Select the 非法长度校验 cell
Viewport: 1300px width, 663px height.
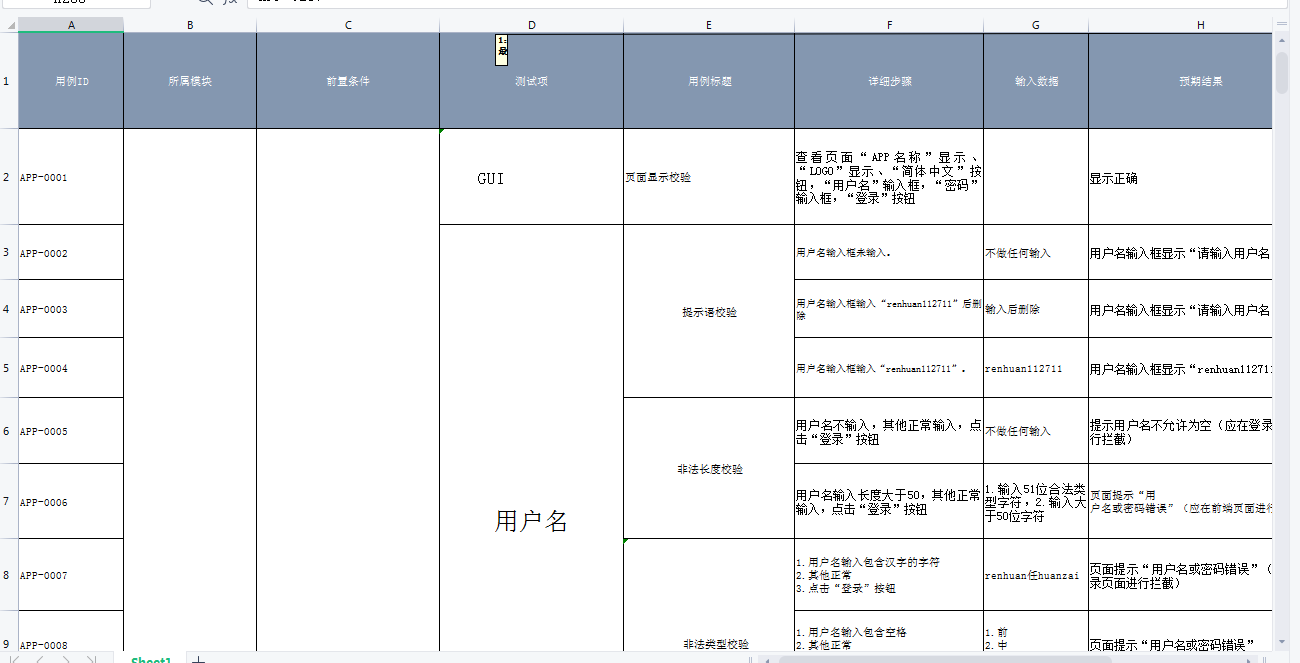(709, 468)
